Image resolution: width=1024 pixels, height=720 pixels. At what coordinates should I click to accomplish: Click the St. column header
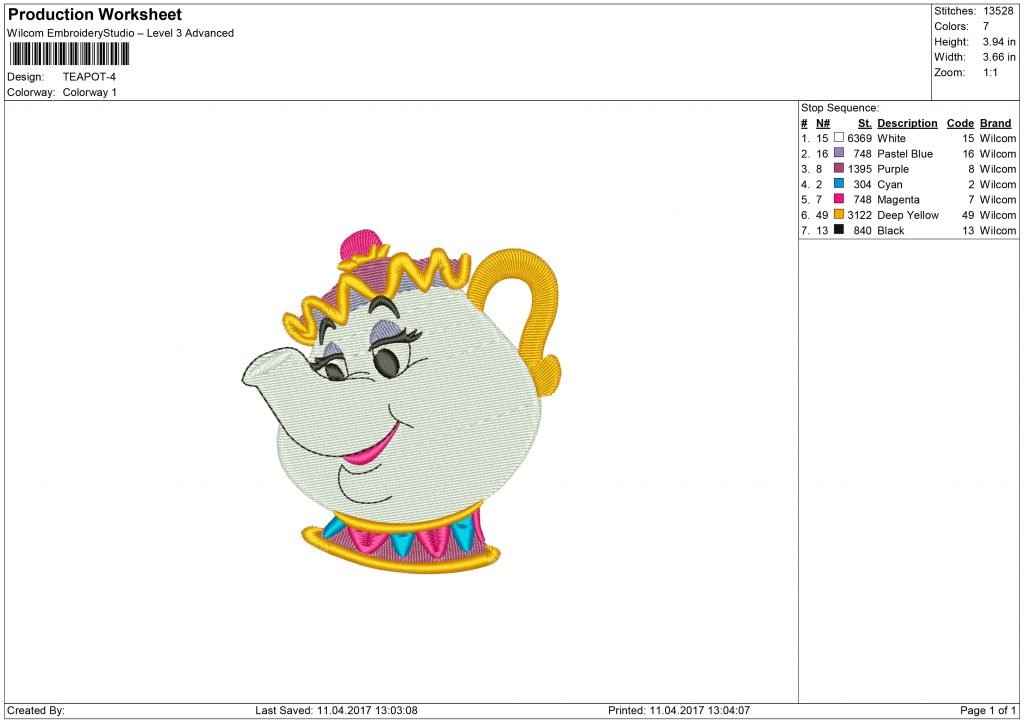click(x=864, y=123)
